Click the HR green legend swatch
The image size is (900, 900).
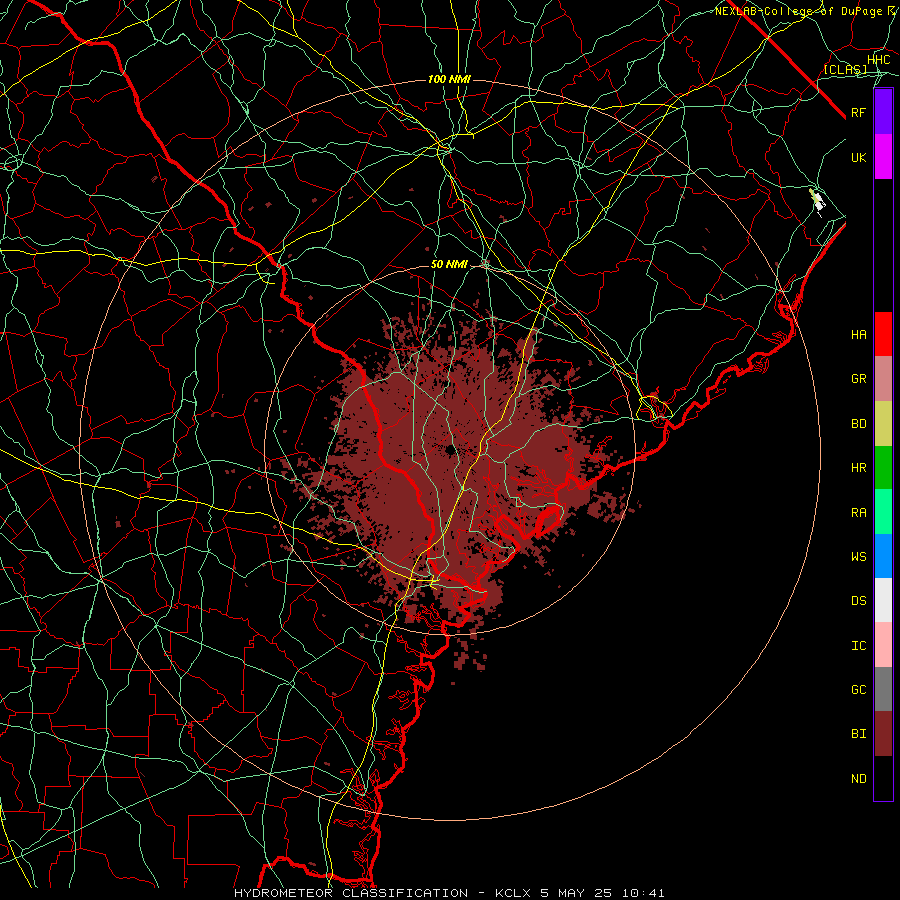883,468
